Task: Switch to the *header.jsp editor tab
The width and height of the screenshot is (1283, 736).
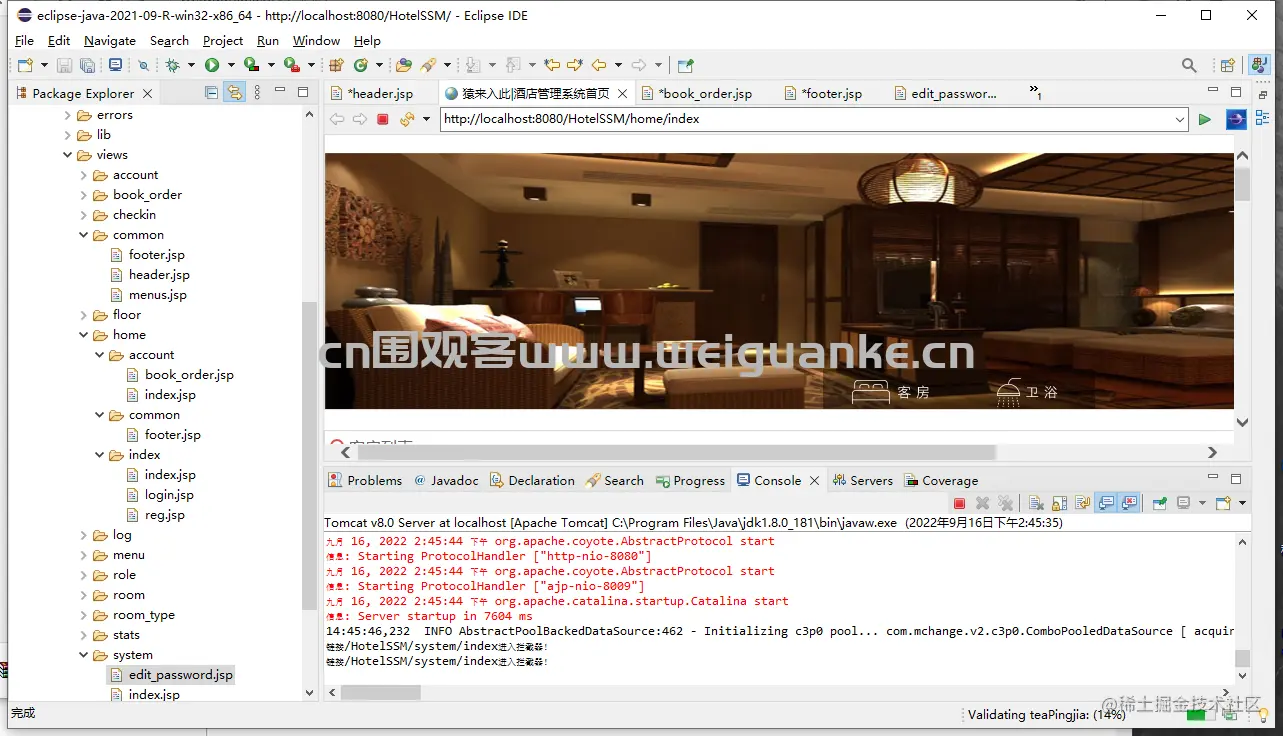Action: click(380, 93)
